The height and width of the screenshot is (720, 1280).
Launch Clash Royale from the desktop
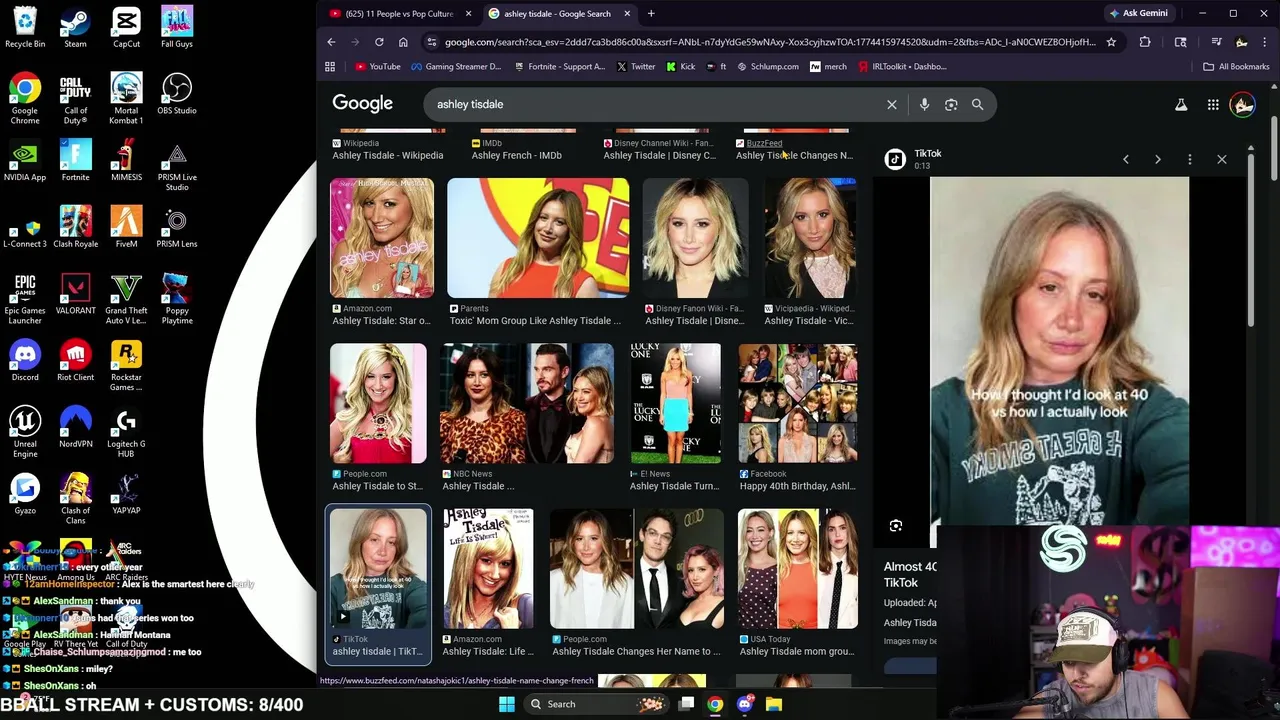[x=75, y=227]
